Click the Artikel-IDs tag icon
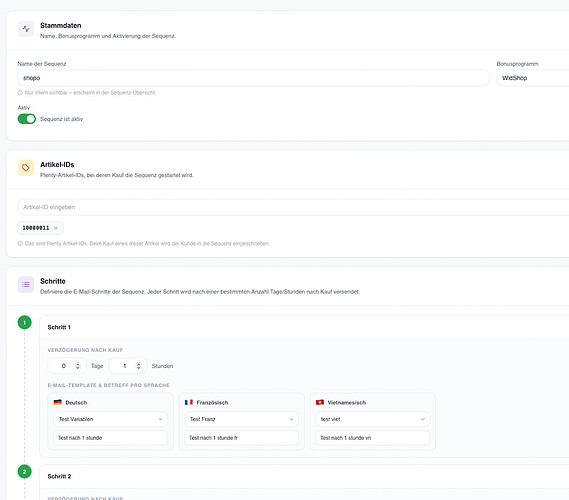 point(26,168)
